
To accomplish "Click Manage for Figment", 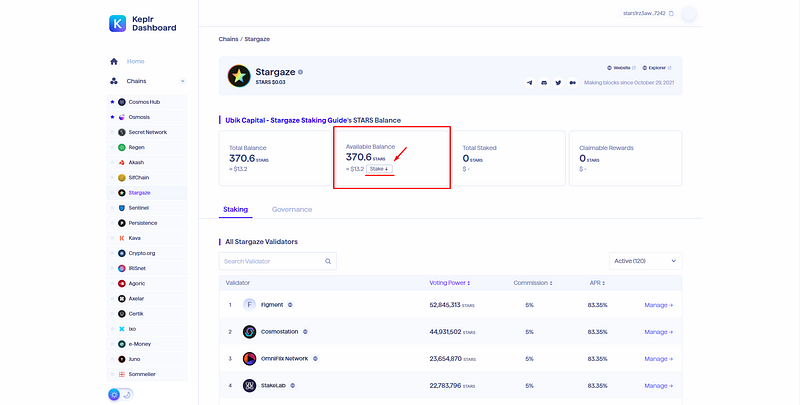I will point(659,305).
